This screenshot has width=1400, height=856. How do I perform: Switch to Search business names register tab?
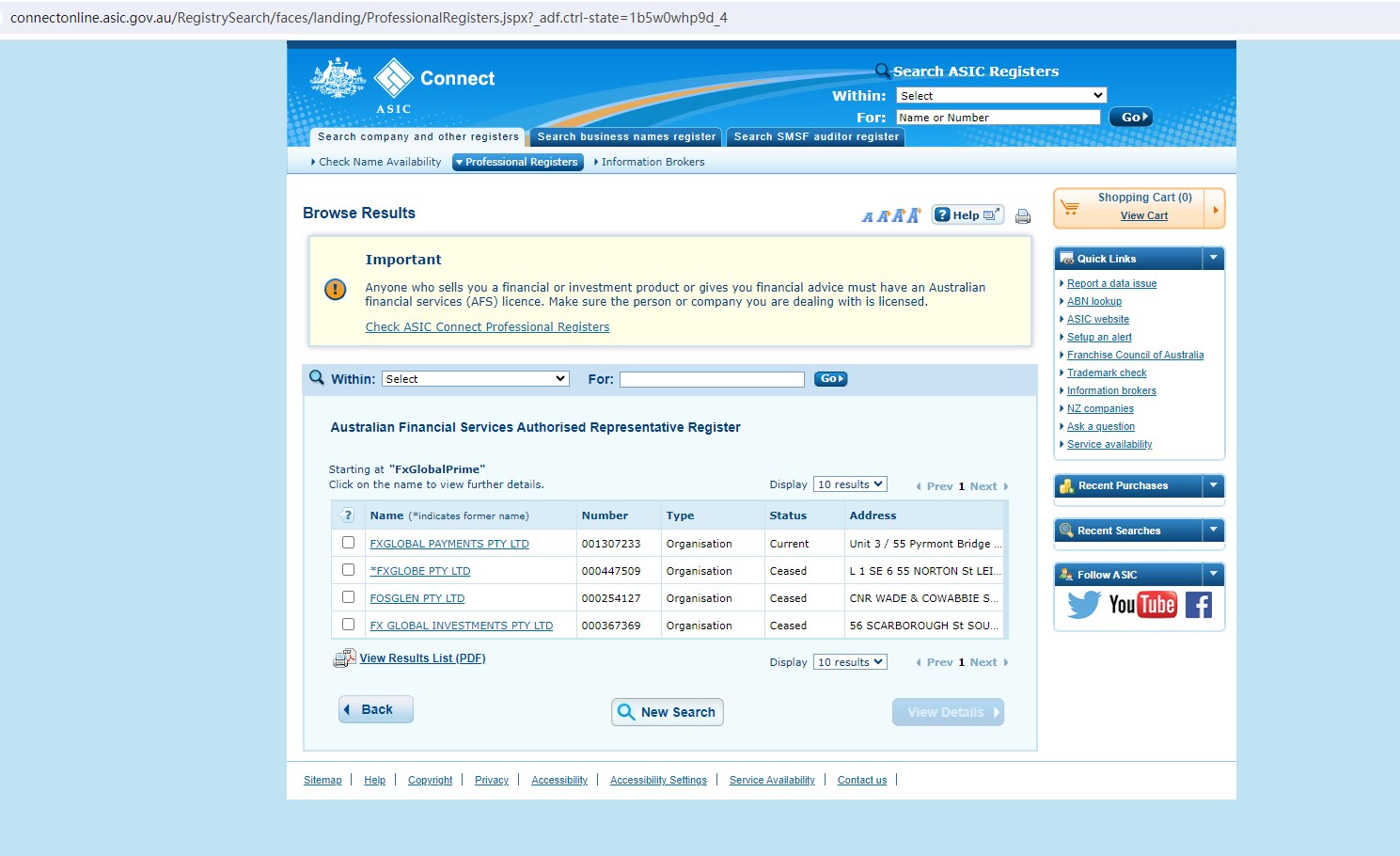click(x=626, y=136)
